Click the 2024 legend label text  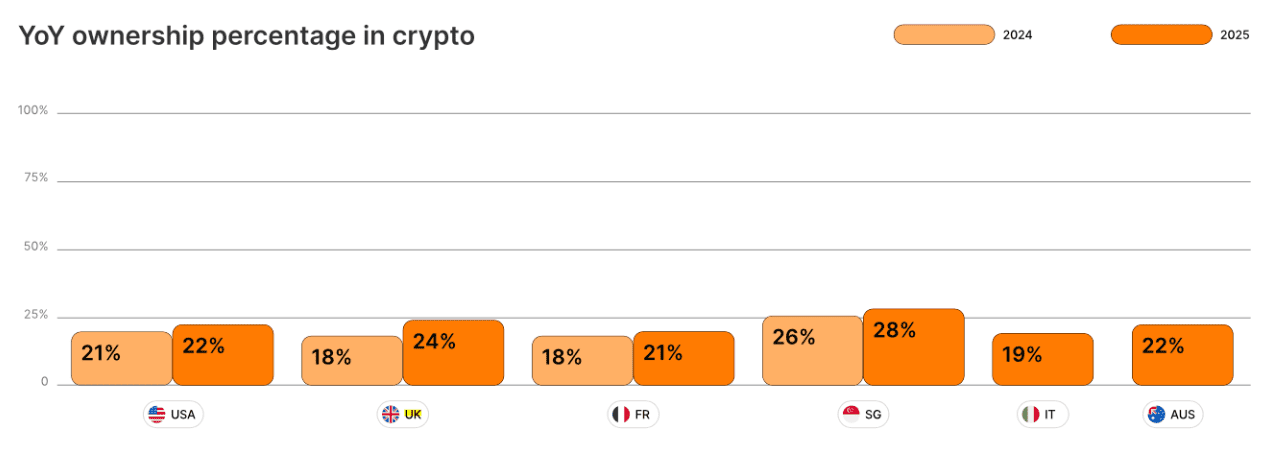[x=1017, y=35]
